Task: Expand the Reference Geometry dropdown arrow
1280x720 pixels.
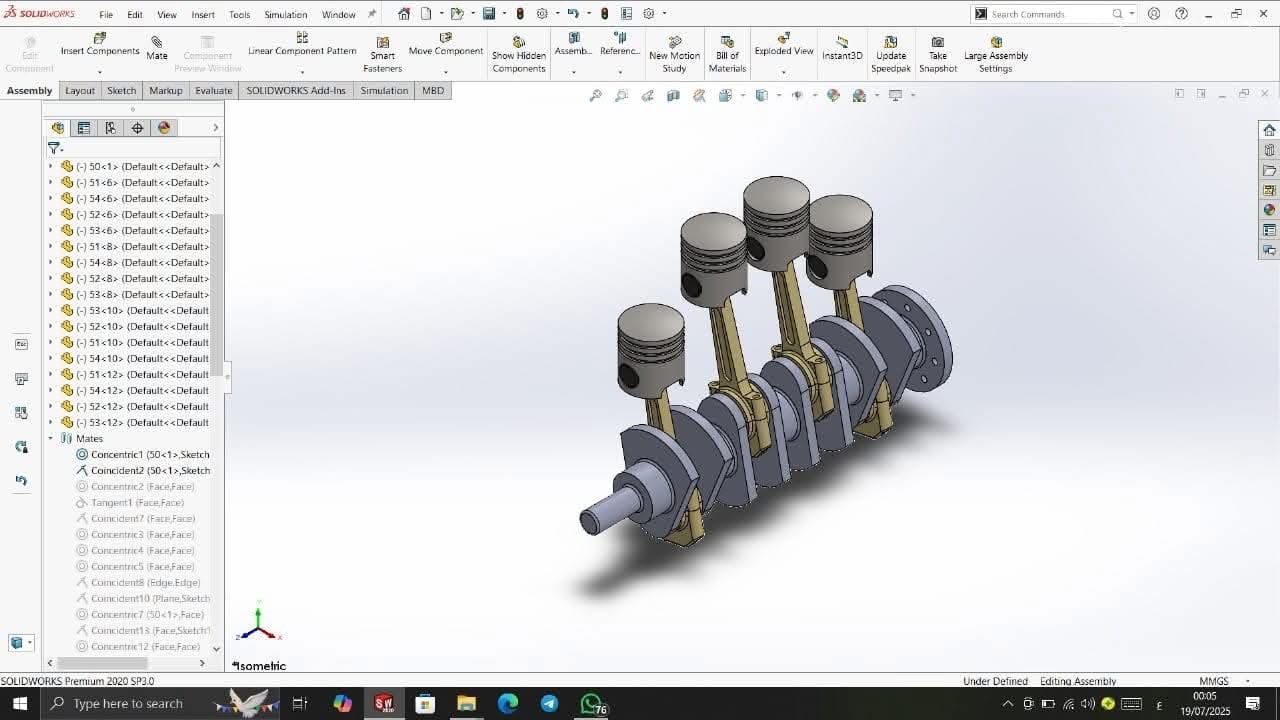Action: (620, 72)
